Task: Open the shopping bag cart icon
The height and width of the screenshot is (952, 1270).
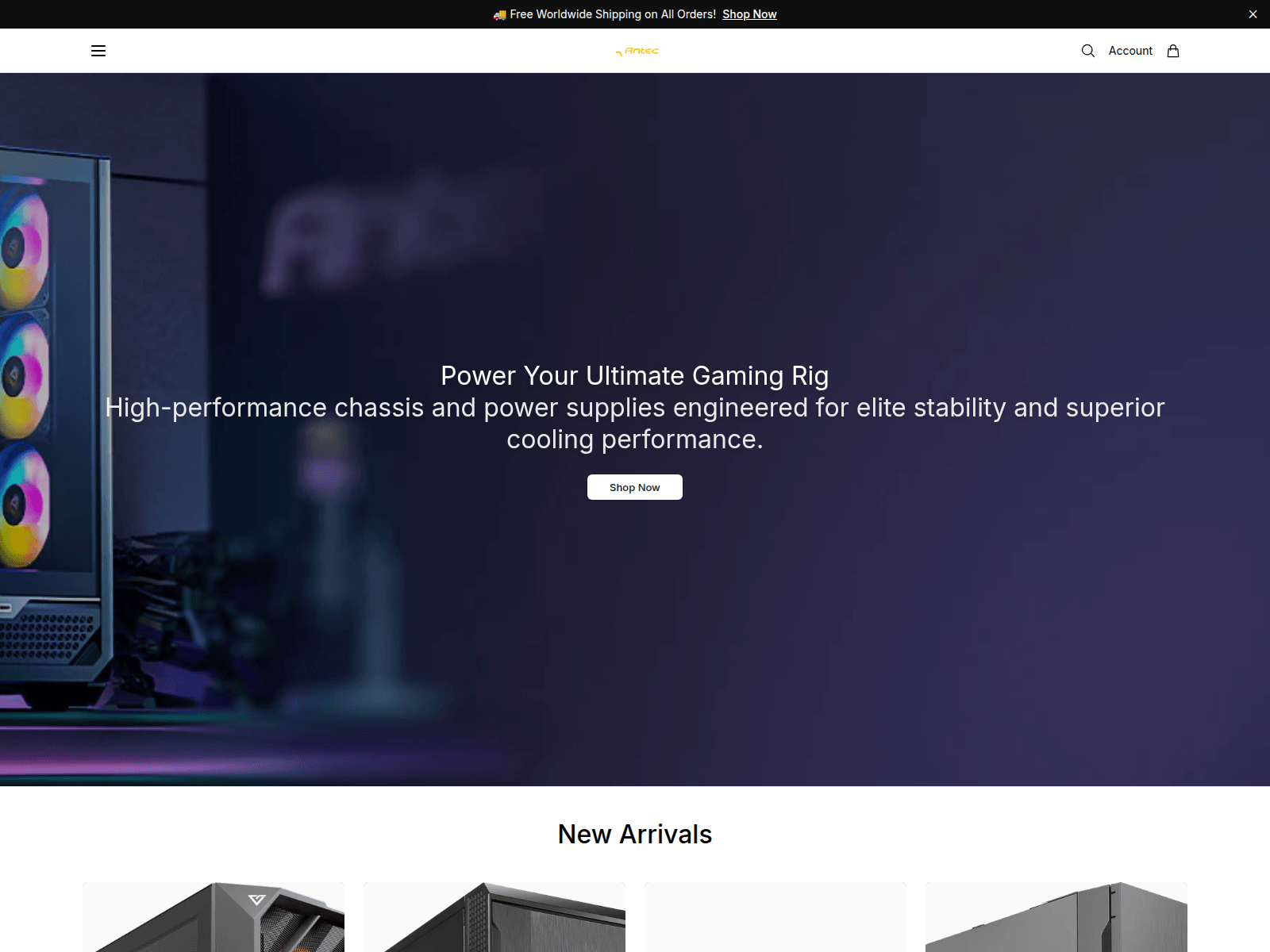Action: (x=1173, y=51)
